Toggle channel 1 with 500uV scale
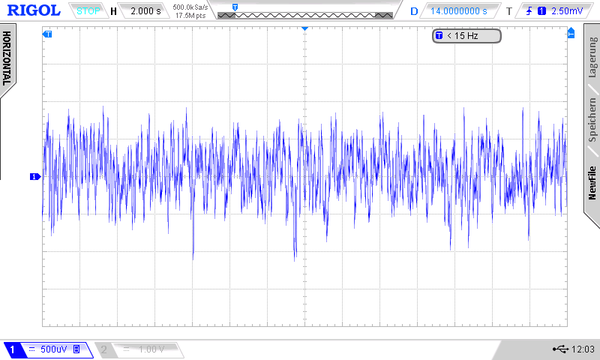This screenshot has width=600, height=360. (x=48, y=350)
